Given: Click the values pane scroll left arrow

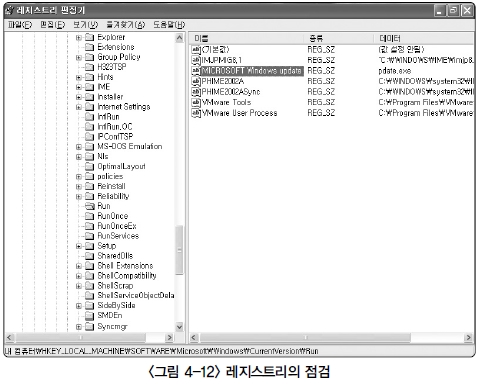Looking at the screenshot, I should [x=194, y=338].
